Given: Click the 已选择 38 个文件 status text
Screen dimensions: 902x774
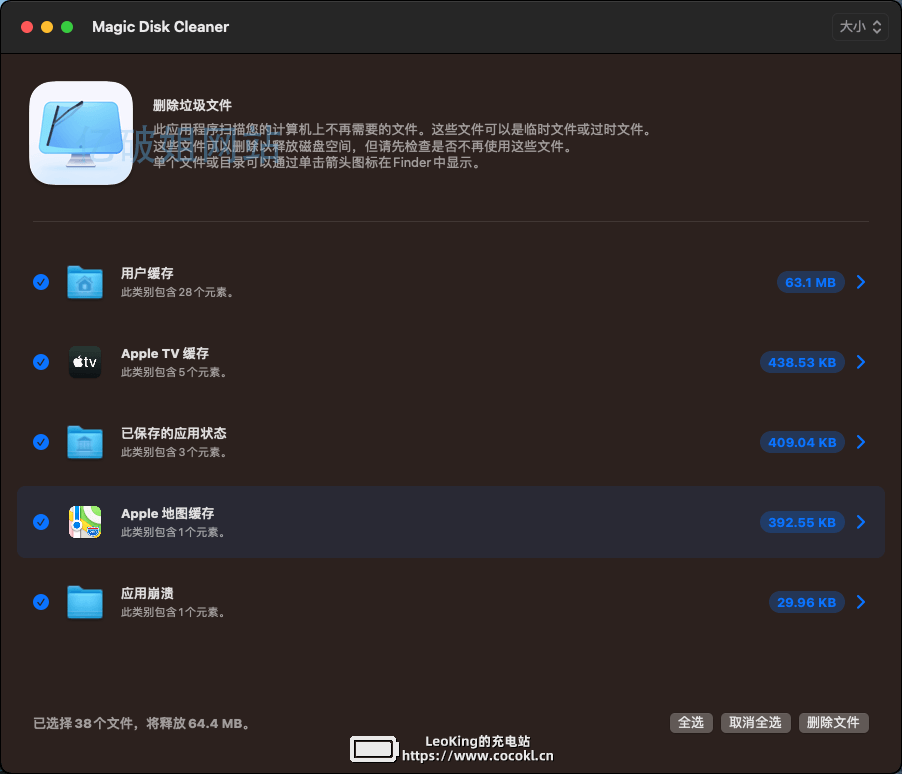Looking at the screenshot, I should click(142, 723).
